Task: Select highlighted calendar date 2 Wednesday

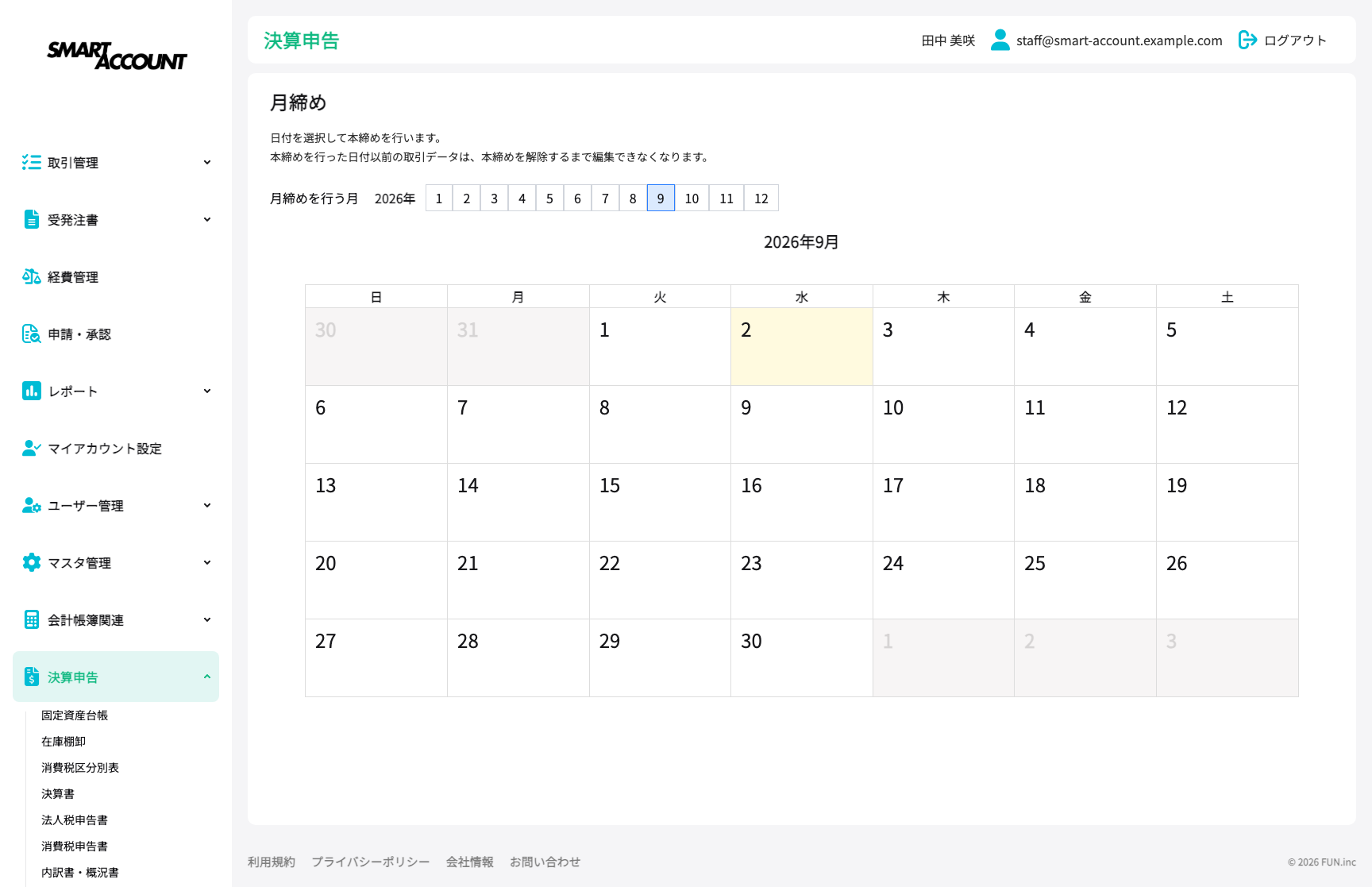Action: (x=802, y=347)
